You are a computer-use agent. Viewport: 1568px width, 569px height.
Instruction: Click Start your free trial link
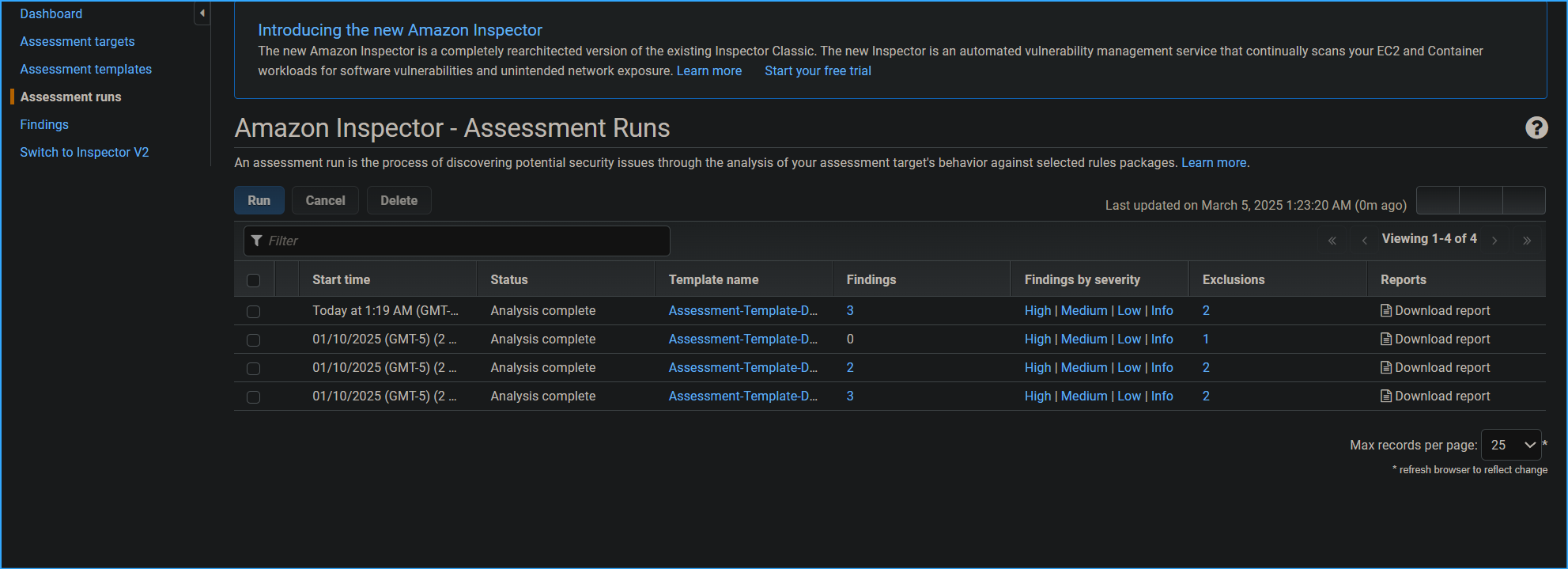click(818, 70)
